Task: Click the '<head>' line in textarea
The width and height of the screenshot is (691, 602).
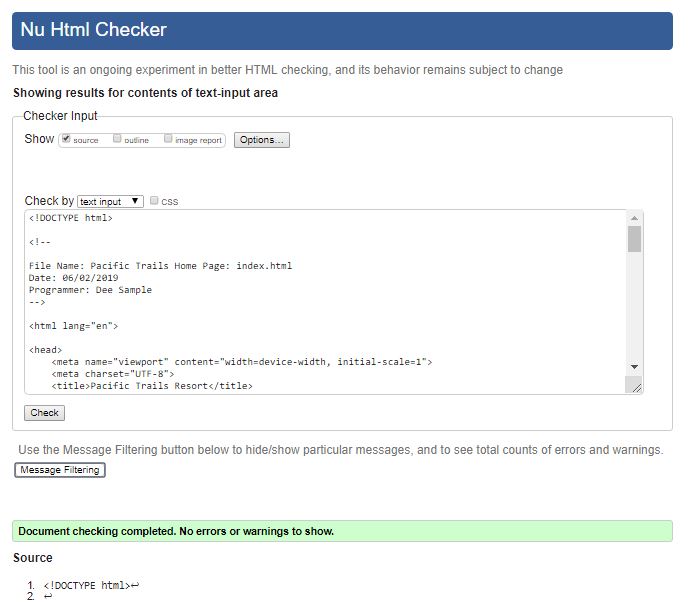Action: [x=45, y=350]
